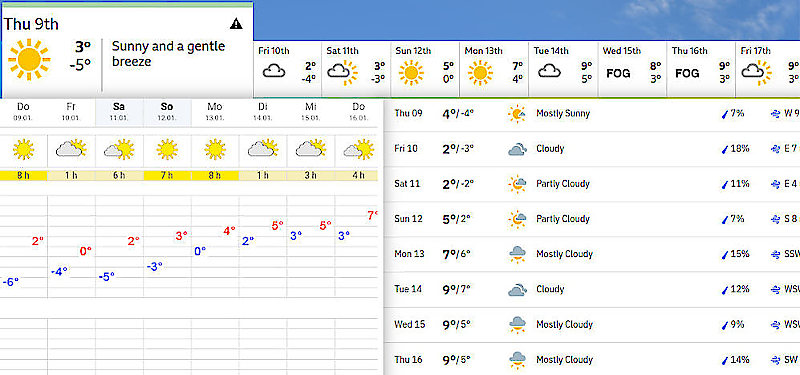
Task: Select the Thu 16th FOG forecast tab
Action: pos(701,69)
